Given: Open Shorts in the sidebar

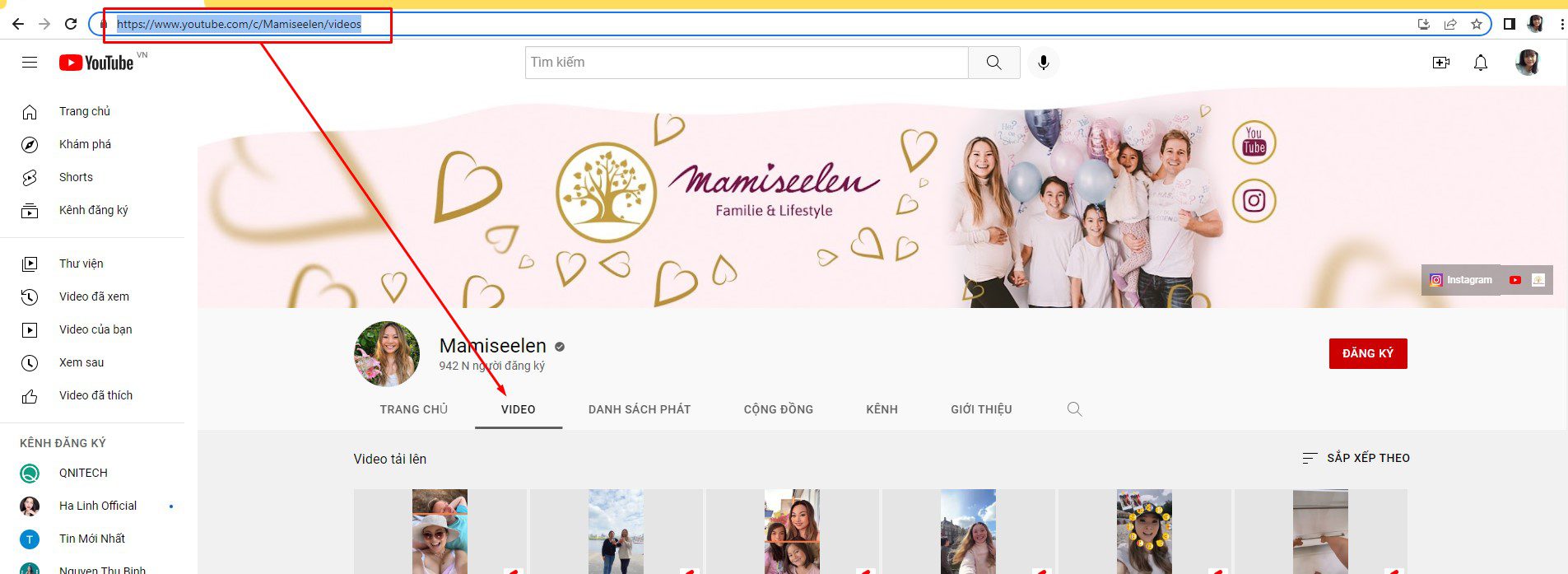Looking at the screenshot, I should (x=92, y=178).
